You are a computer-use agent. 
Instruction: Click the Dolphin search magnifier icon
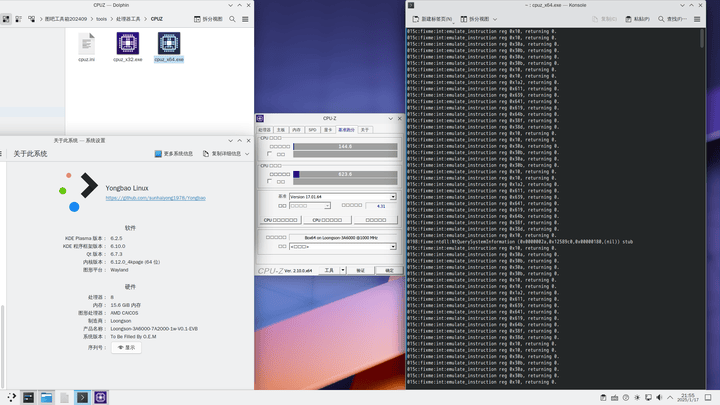coord(232,18)
